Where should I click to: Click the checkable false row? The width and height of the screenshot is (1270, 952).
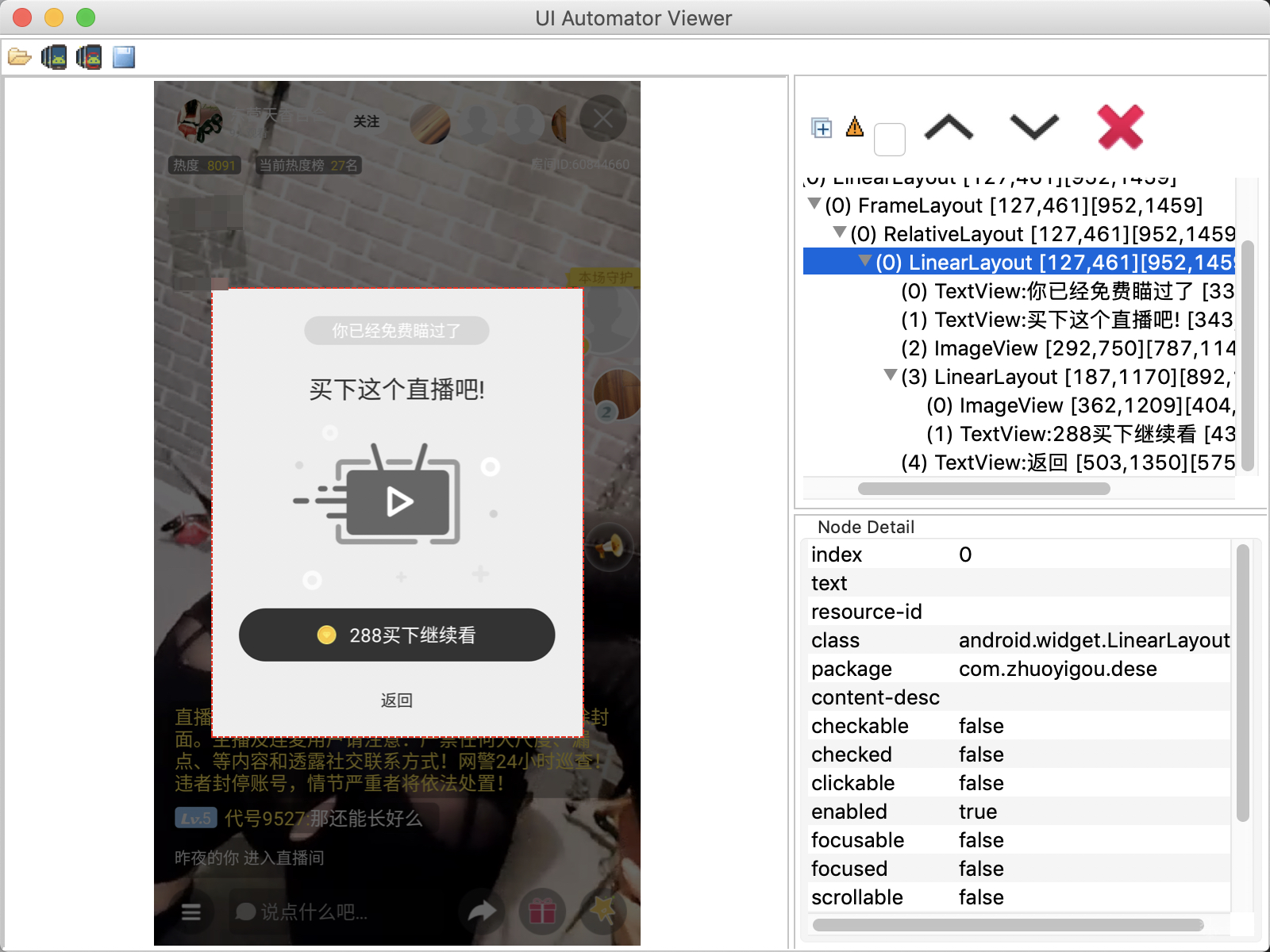(x=1019, y=726)
